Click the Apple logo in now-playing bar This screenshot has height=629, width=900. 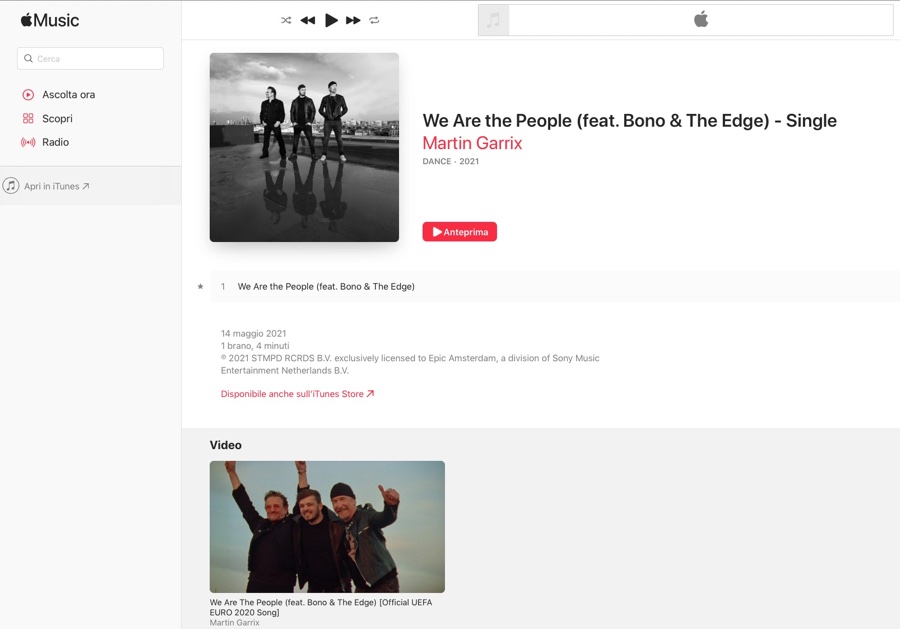point(701,20)
